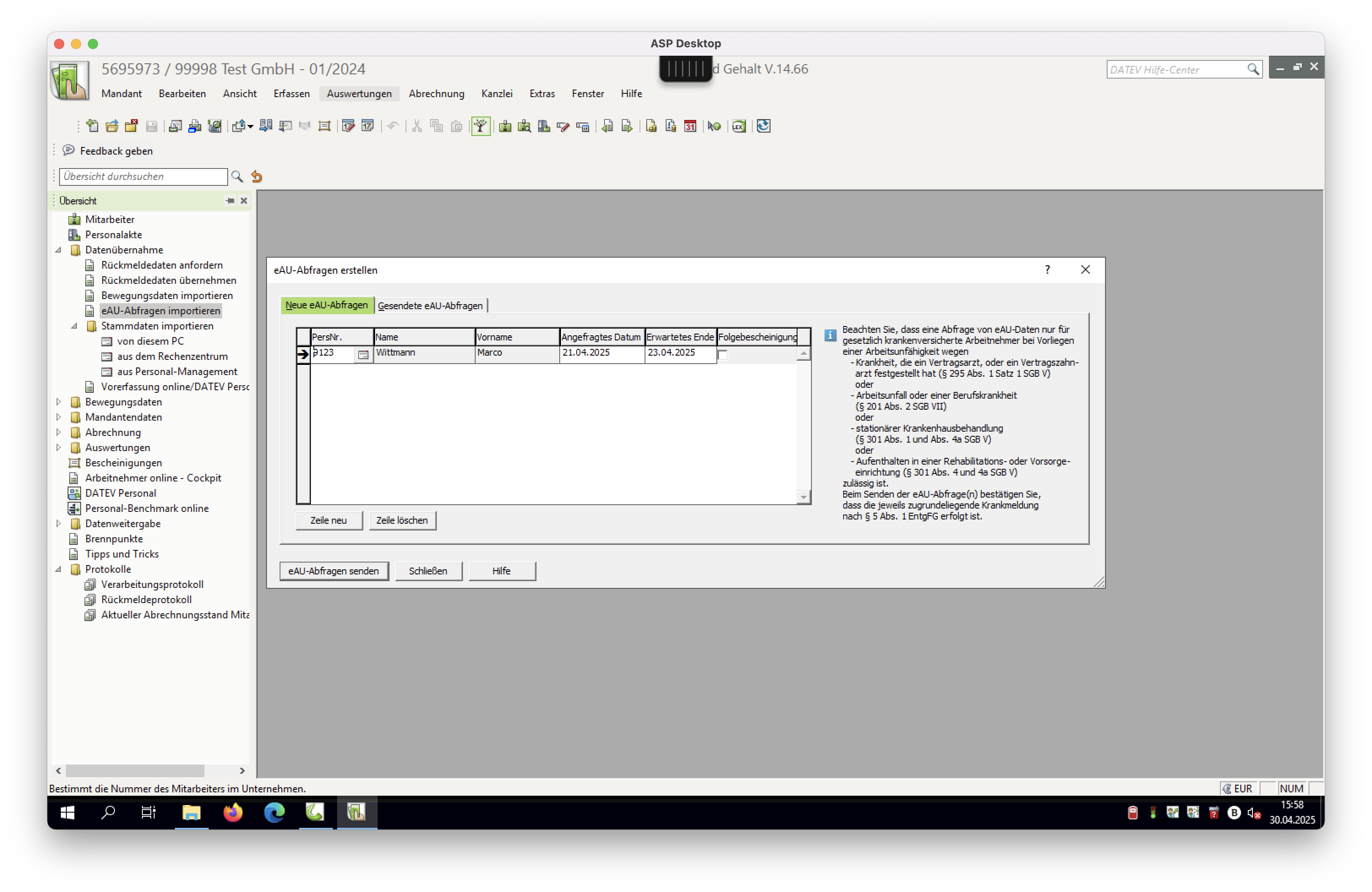This screenshot has width=1372, height=892.
Task: Click the eAU-Abfragen senden button
Action: coord(333,571)
